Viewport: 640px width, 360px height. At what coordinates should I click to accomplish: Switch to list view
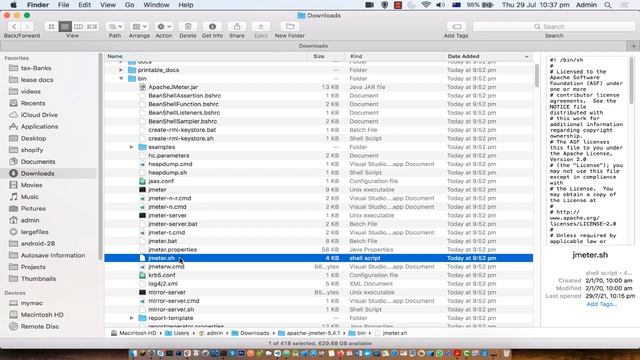tap(65, 27)
